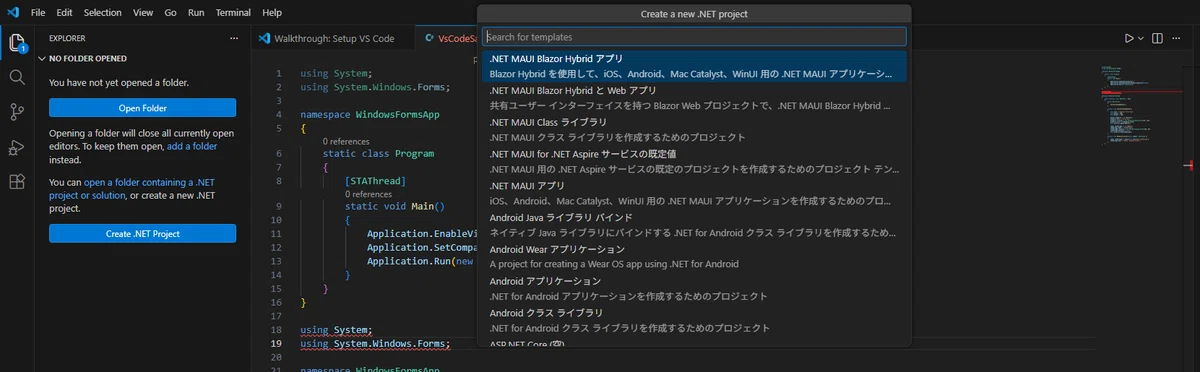Image resolution: width=1200 pixels, height=372 pixels.
Task: Open the Run and Debug view
Action: tap(17, 147)
